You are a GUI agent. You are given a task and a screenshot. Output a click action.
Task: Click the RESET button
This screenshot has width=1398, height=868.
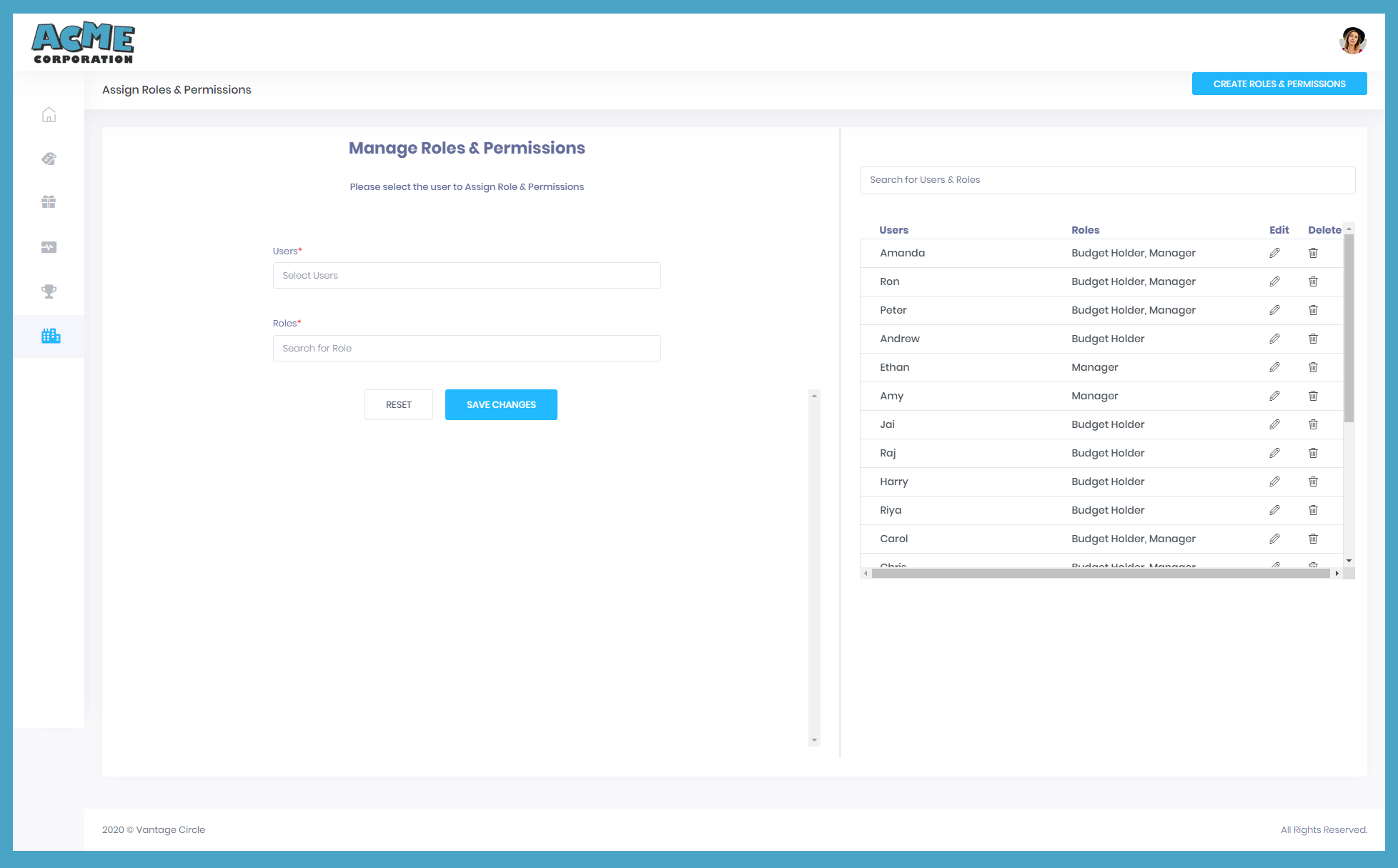398,404
